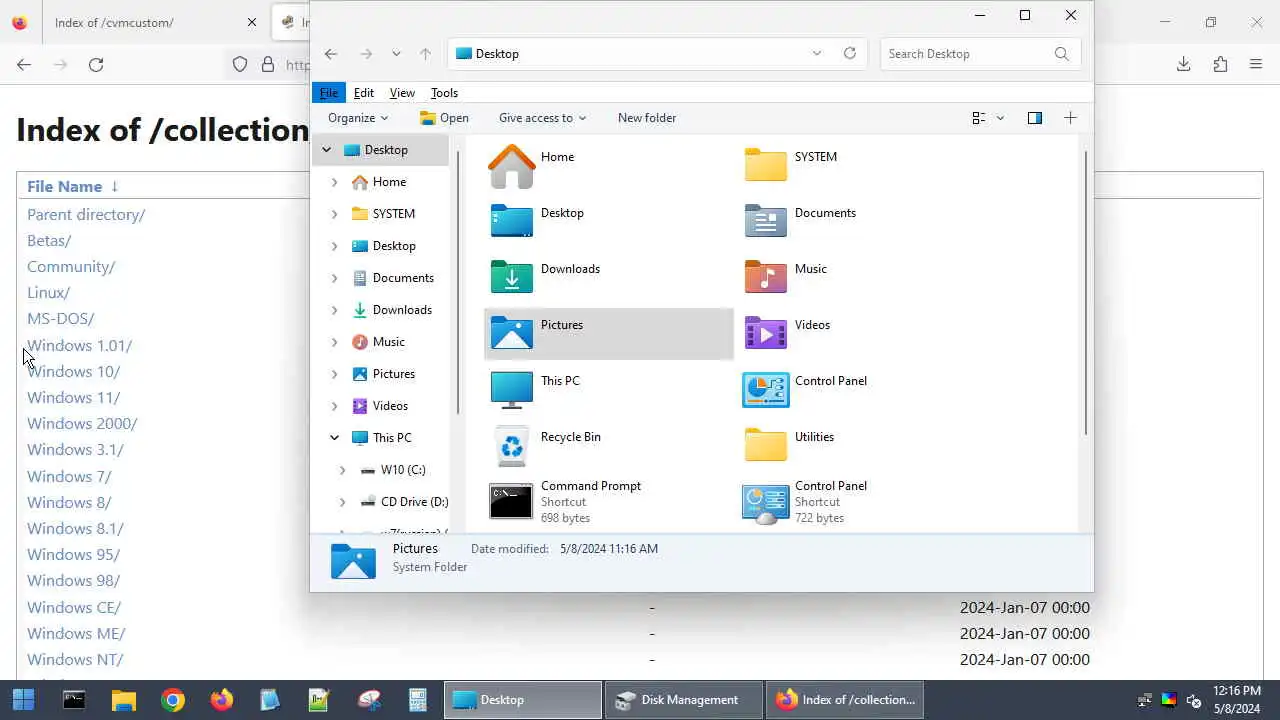Click the change view layout icon
Image resolution: width=1280 pixels, height=720 pixels.
point(979,118)
